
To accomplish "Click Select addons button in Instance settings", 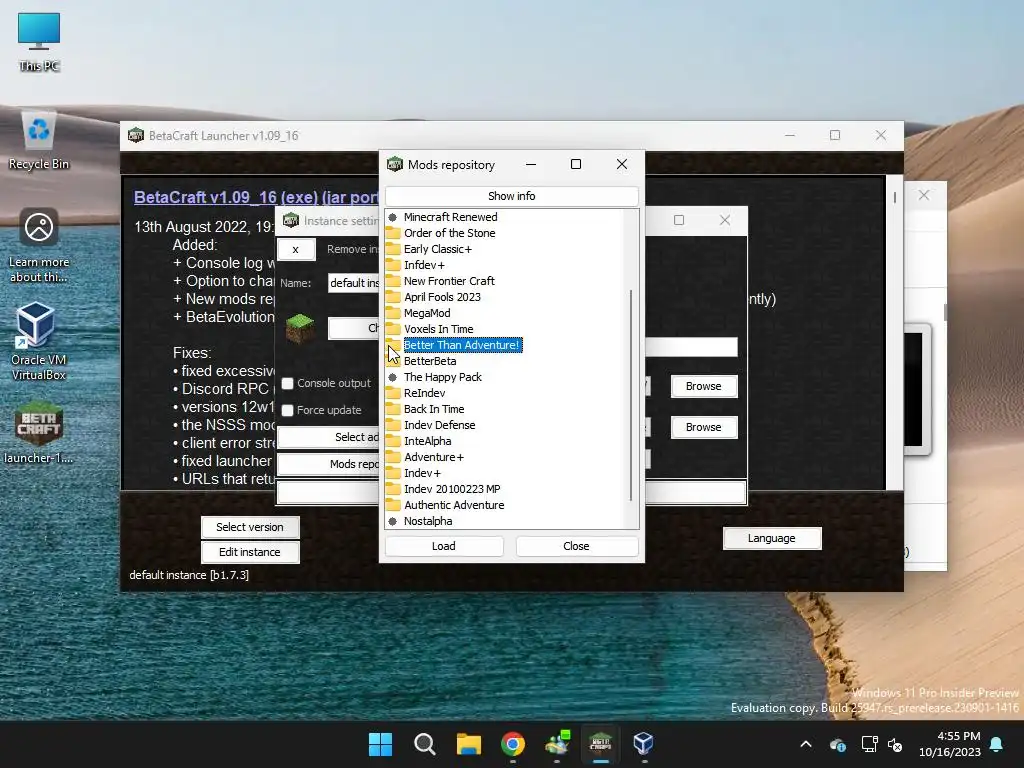I will click(328, 437).
